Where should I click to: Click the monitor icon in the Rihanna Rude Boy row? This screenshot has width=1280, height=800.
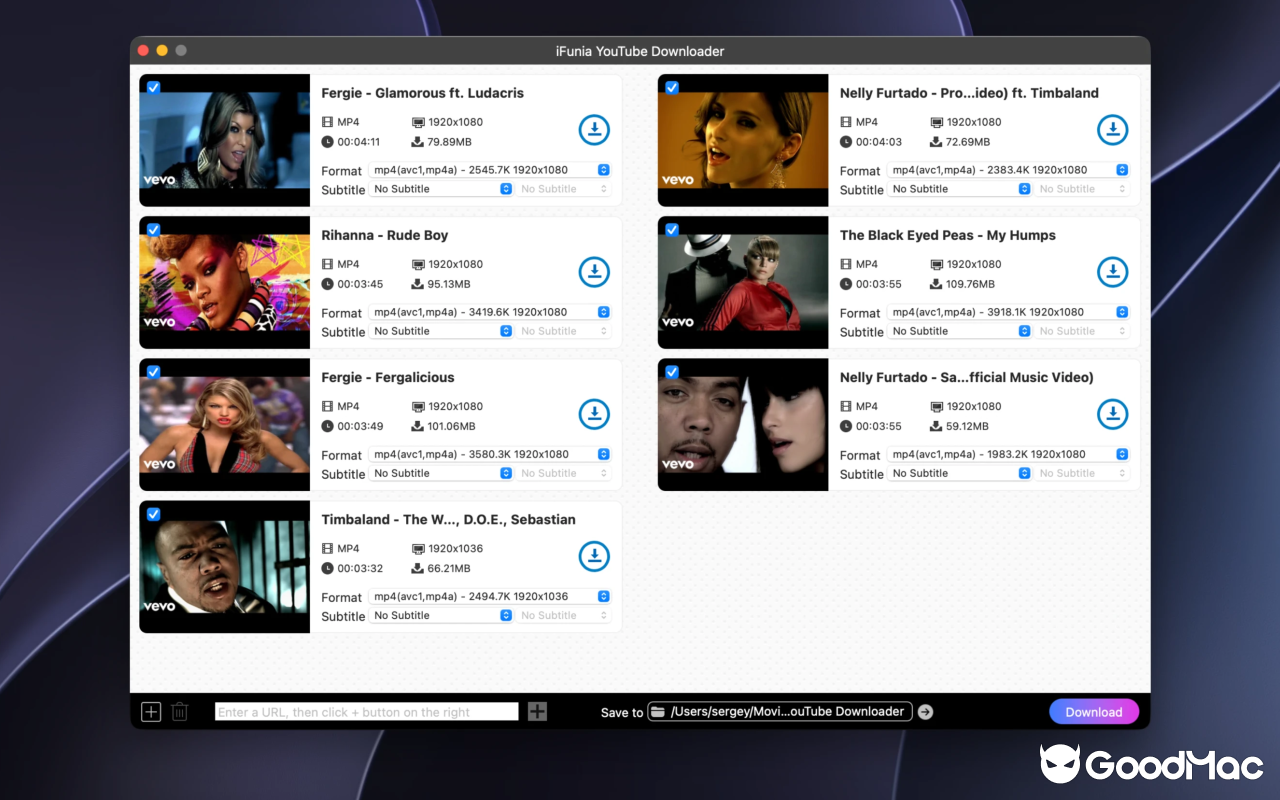tap(418, 265)
